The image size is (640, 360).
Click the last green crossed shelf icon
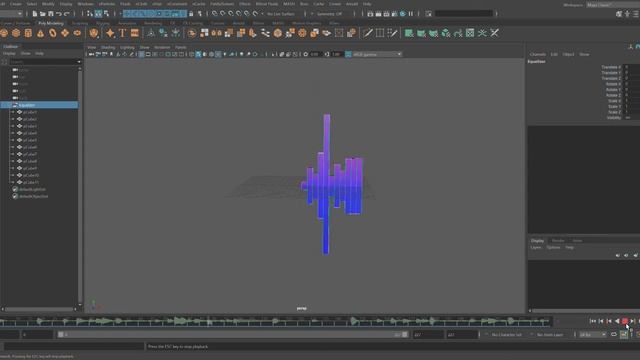tap(495, 33)
